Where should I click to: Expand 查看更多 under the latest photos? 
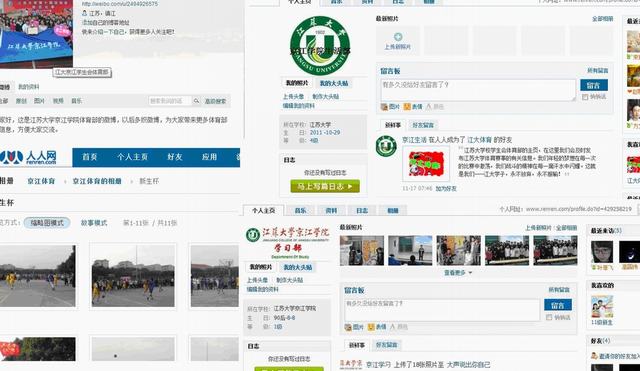tap(458, 272)
